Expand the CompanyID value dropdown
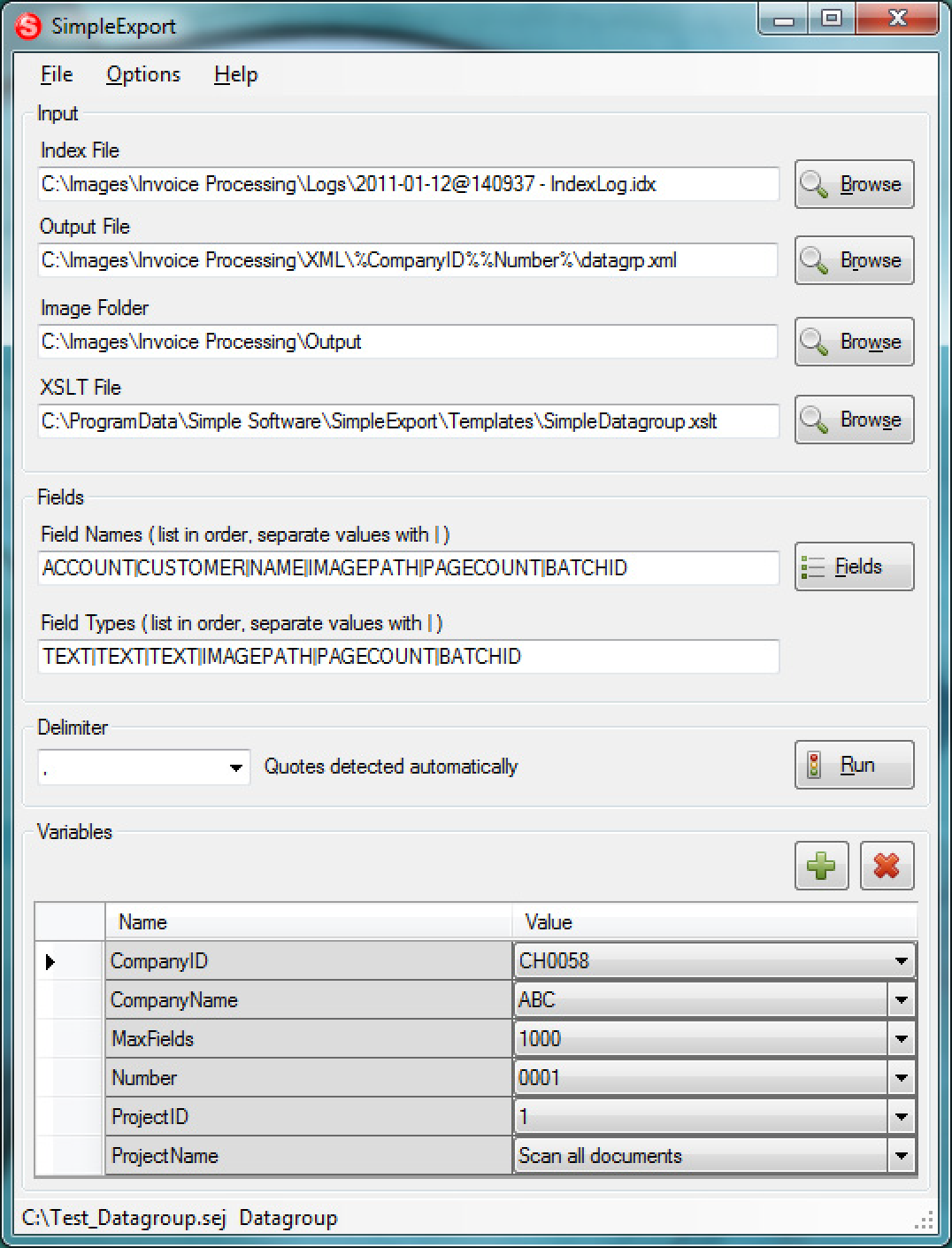Image resolution: width=952 pixels, height=1248 pixels. click(x=901, y=961)
